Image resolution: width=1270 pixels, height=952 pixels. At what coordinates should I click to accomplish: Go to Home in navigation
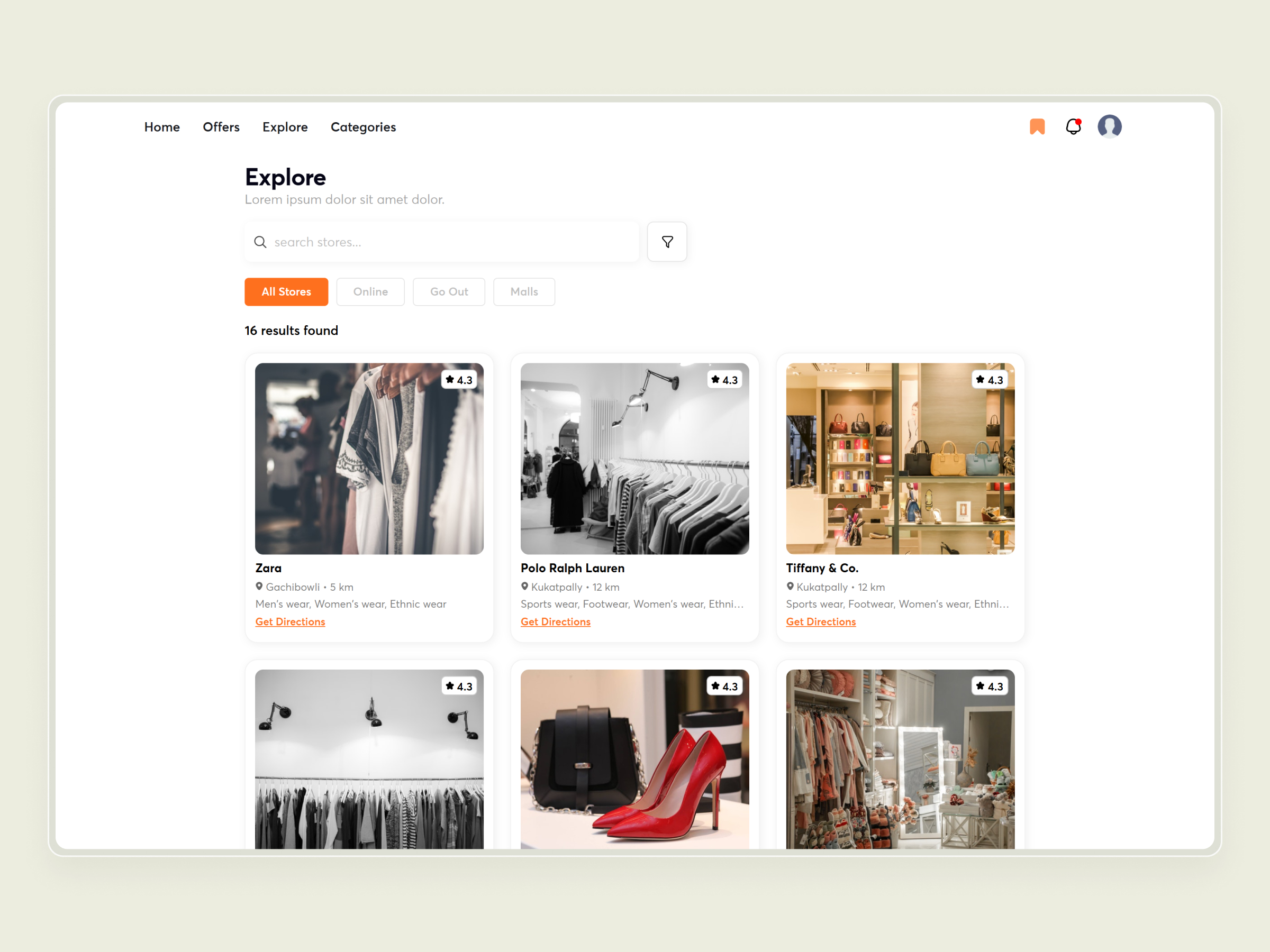click(162, 127)
